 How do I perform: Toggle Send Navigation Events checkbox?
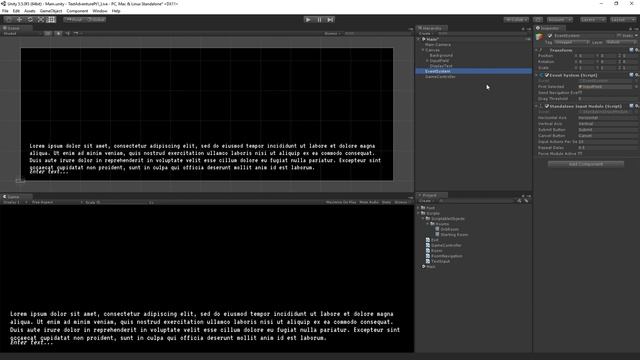580,93
